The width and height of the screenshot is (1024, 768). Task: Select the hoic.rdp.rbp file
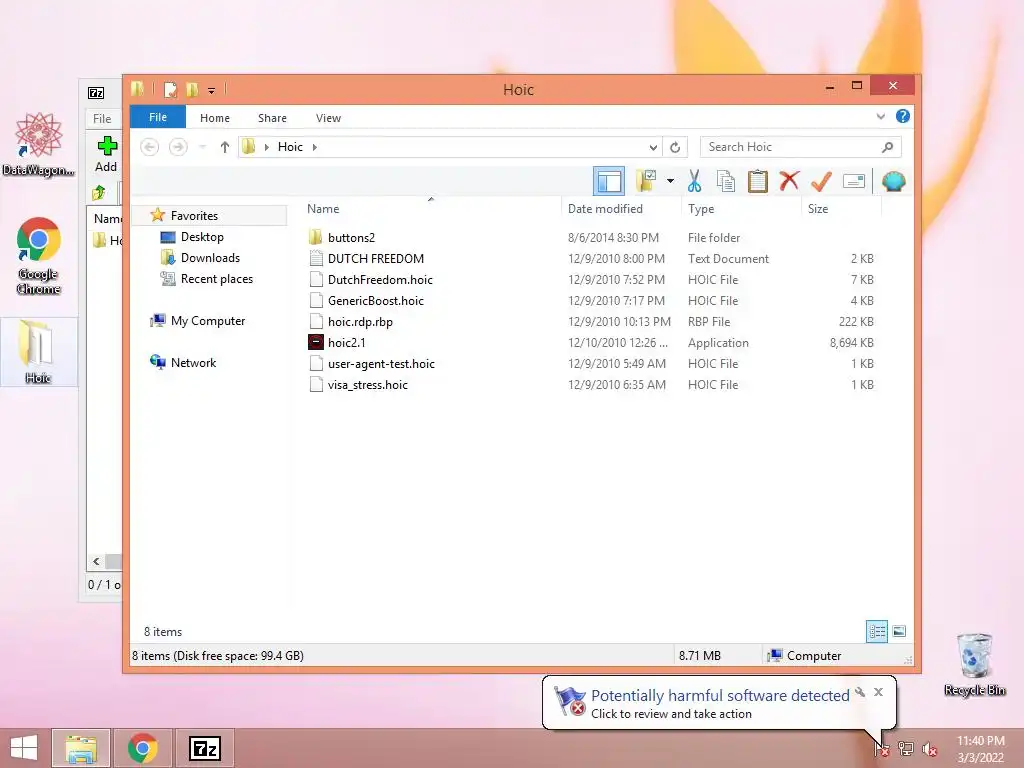(x=360, y=321)
